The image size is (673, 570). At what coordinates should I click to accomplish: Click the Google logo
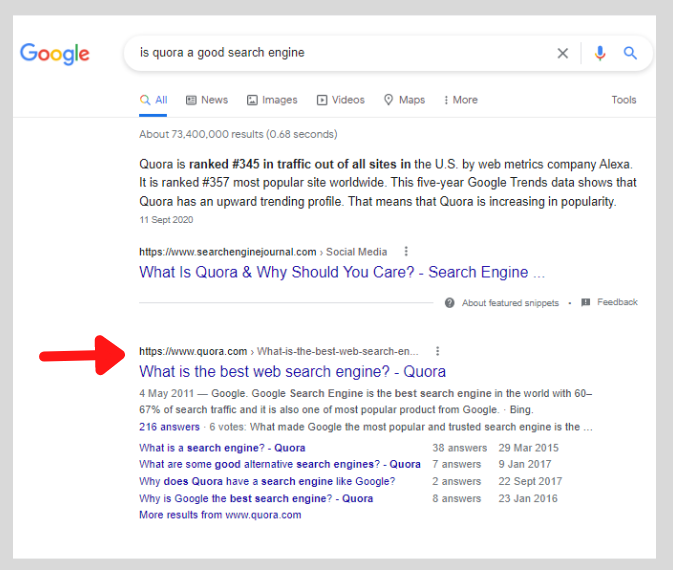click(x=55, y=54)
